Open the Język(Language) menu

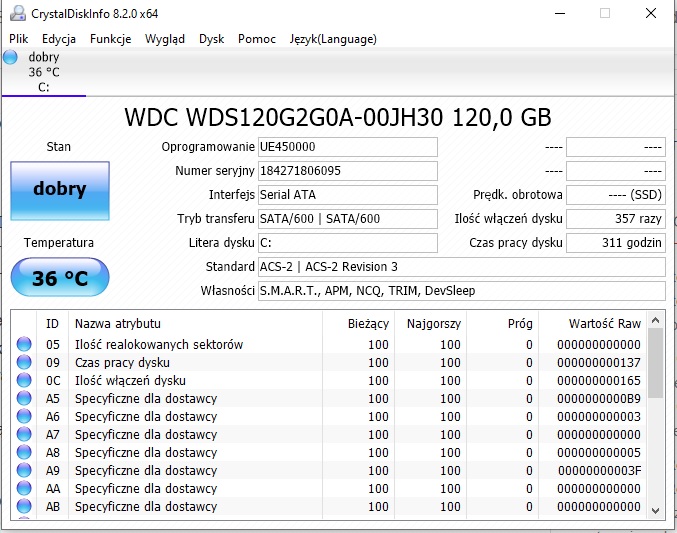[333, 39]
